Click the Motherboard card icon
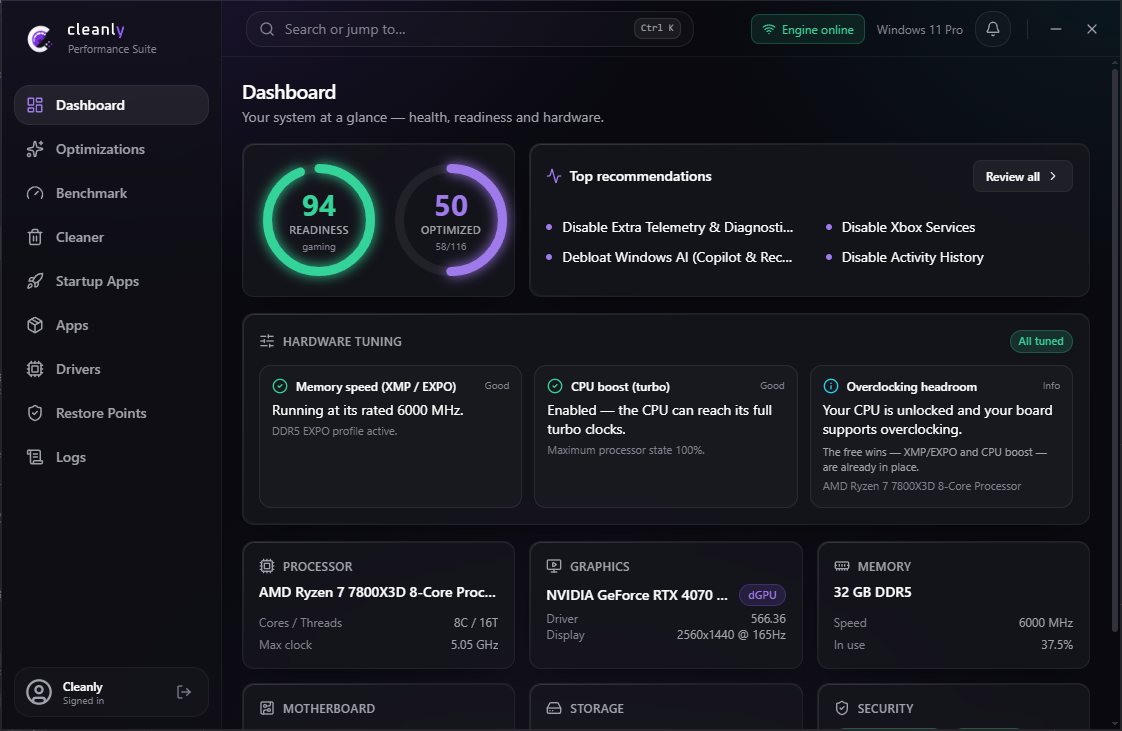This screenshot has height=731, width=1122. [267, 708]
